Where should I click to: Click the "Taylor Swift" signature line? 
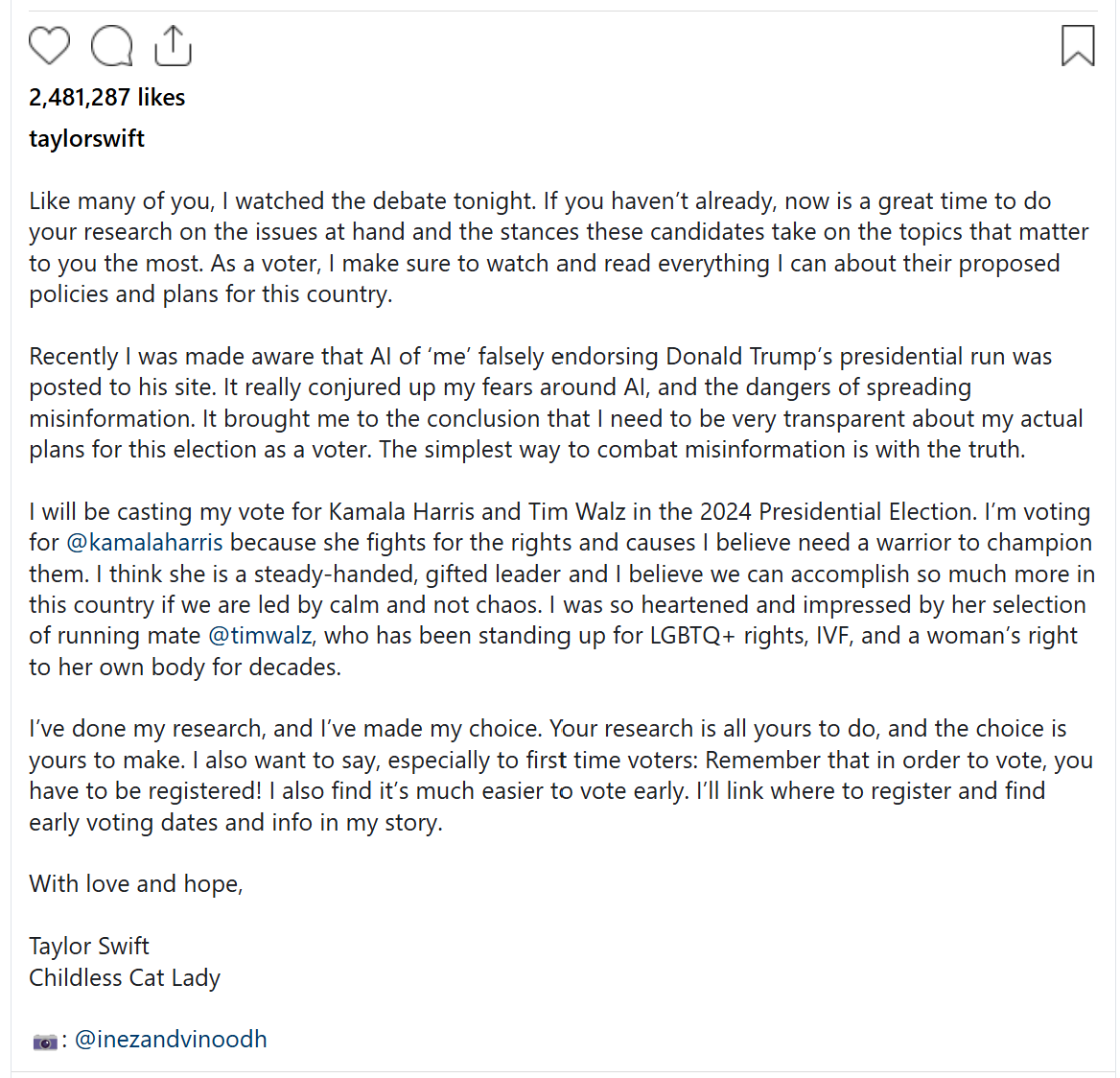coord(89,947)
